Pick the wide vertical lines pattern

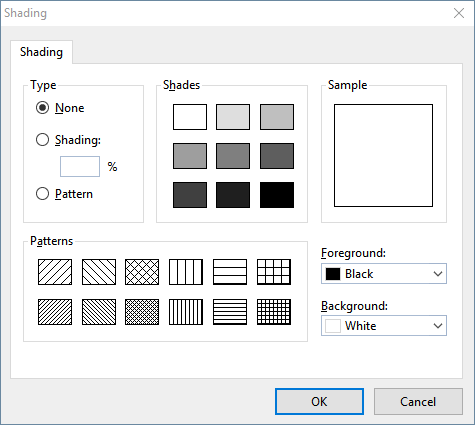[186, 272]
